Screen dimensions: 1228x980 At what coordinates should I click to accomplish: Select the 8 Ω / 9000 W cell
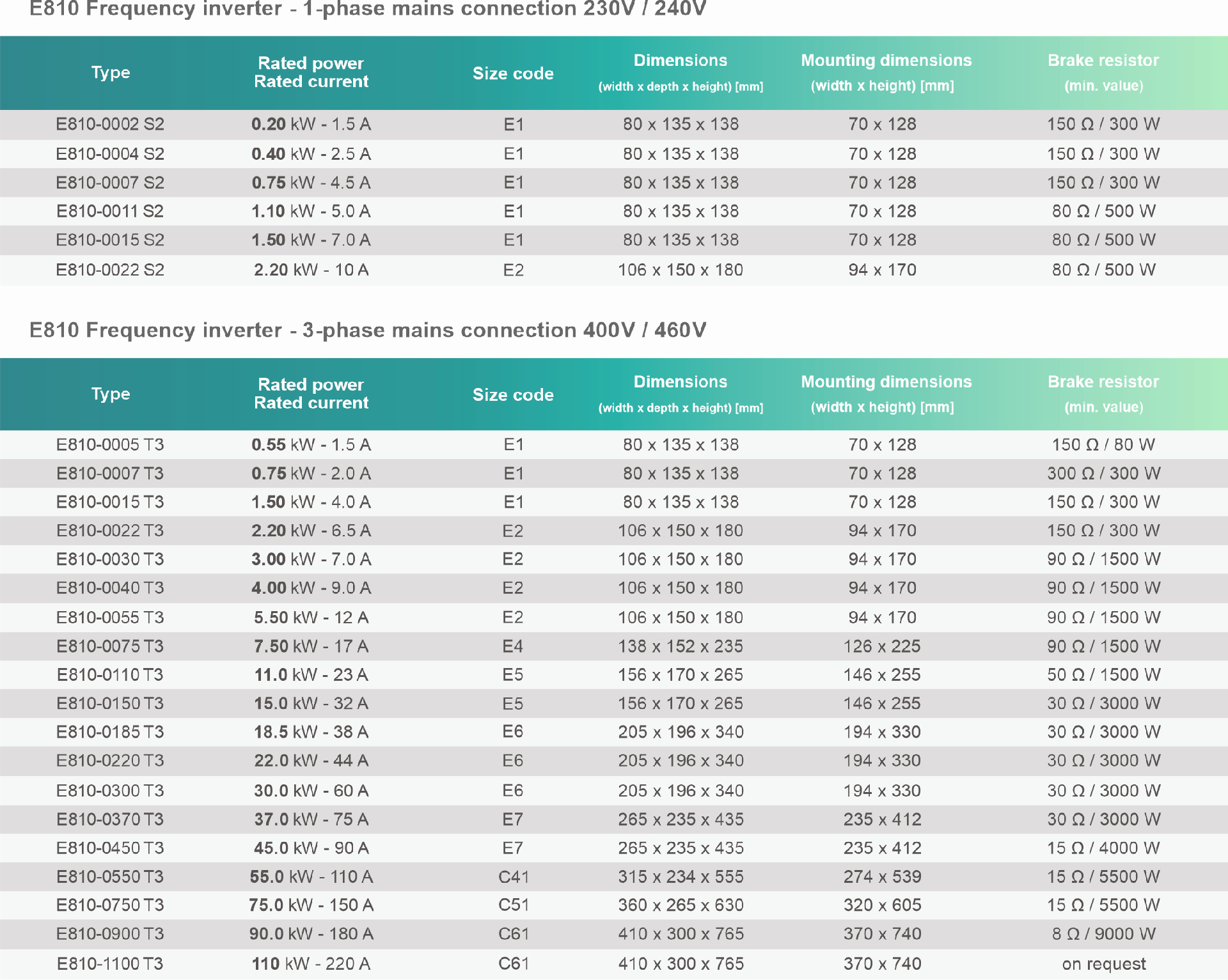(1104, 934)
